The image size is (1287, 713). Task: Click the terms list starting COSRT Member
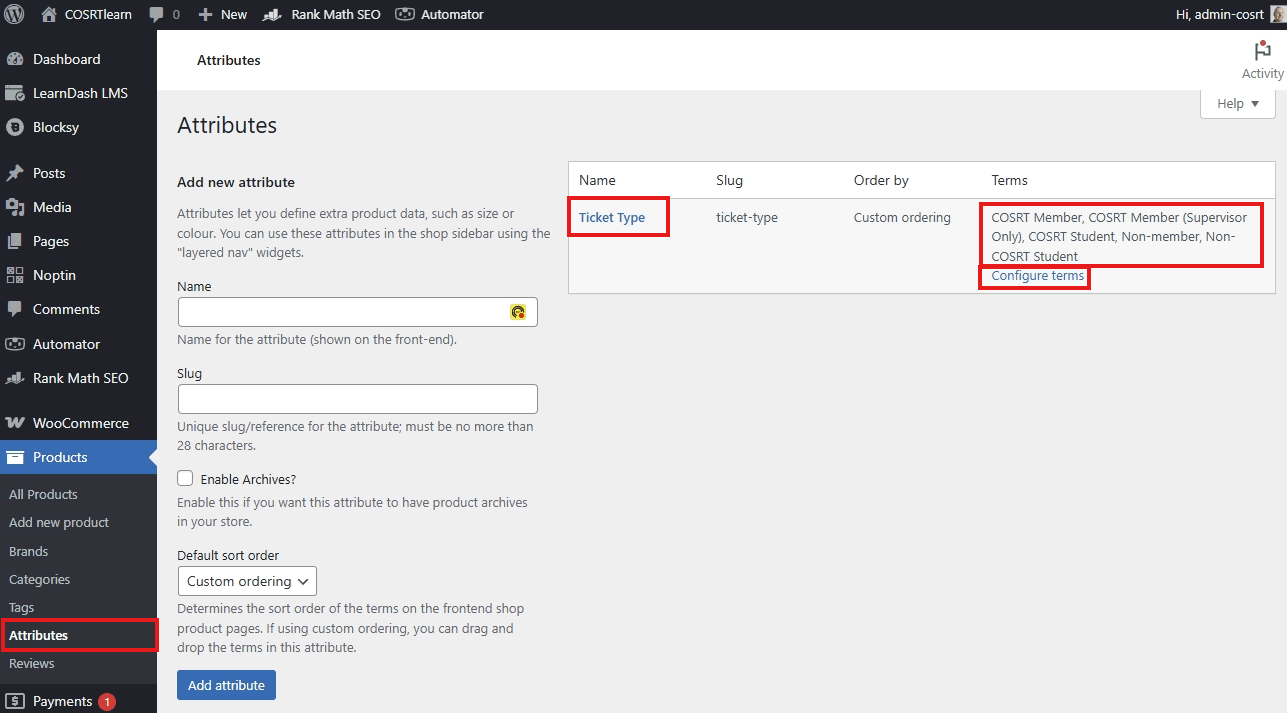point(1120,237)
